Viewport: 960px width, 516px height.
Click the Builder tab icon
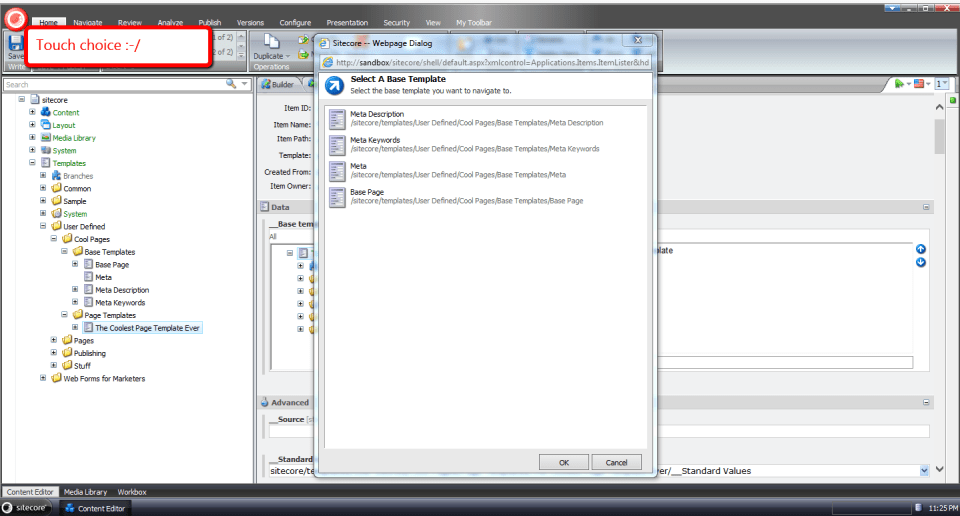(266, 84)
